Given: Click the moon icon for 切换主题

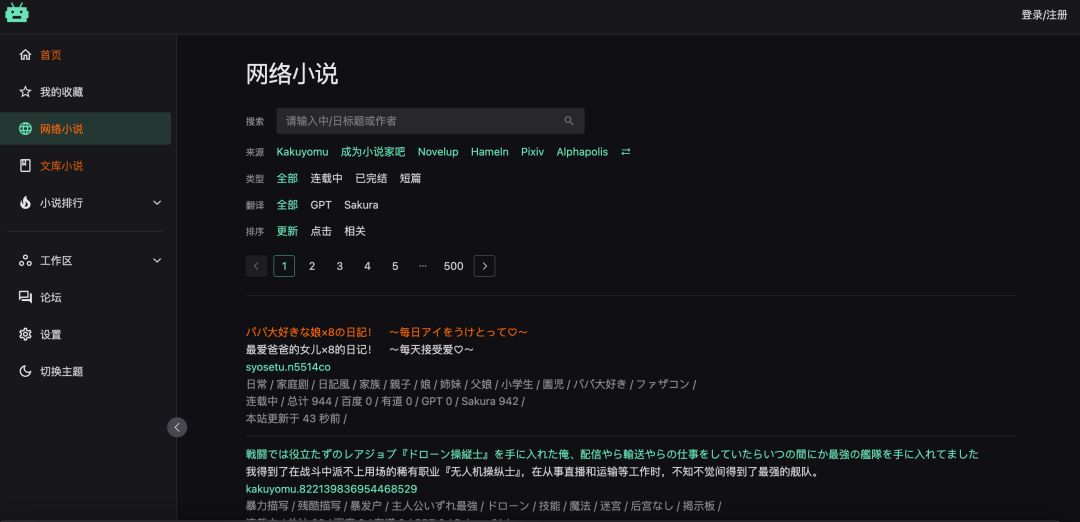Looking at the screenshot, I should [x=25, y=371].
